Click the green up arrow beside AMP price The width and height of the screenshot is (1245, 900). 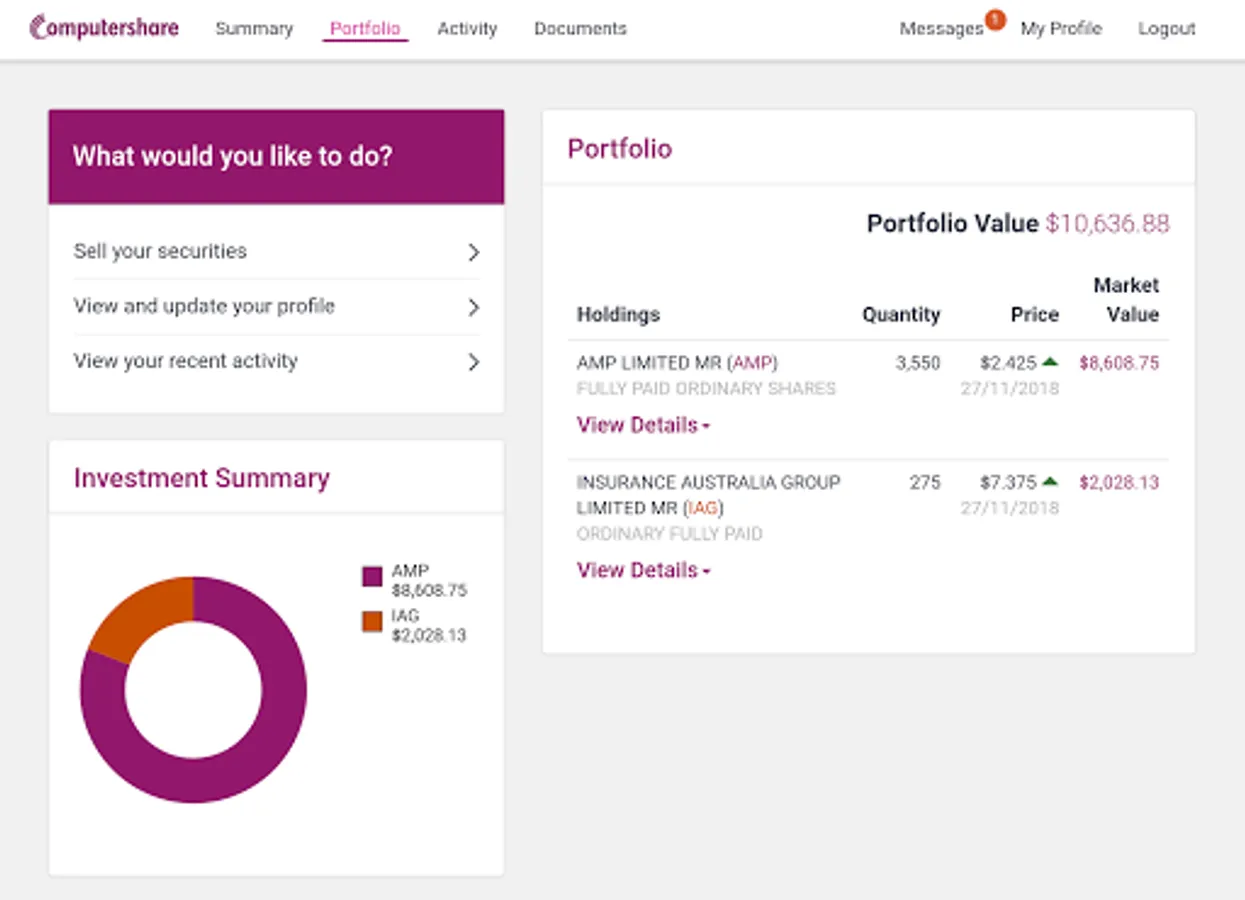pos(1050,362)
